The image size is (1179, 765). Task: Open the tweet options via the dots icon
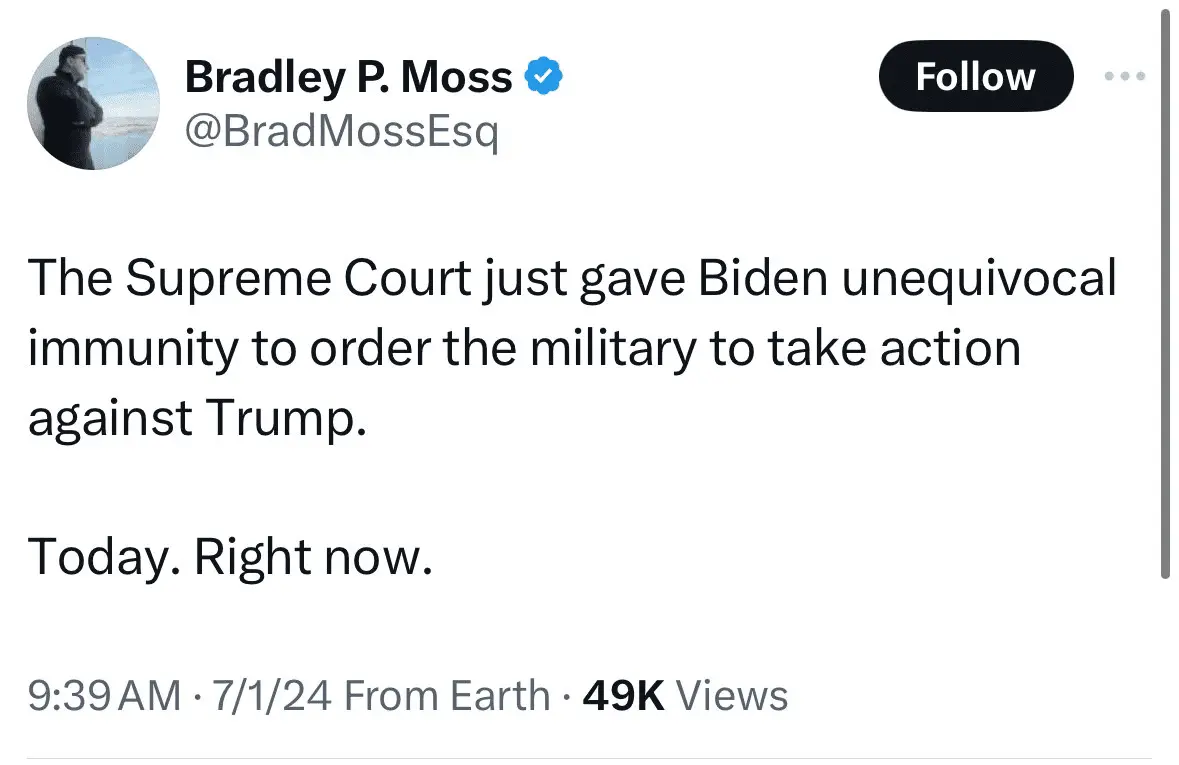[1125, 75]
